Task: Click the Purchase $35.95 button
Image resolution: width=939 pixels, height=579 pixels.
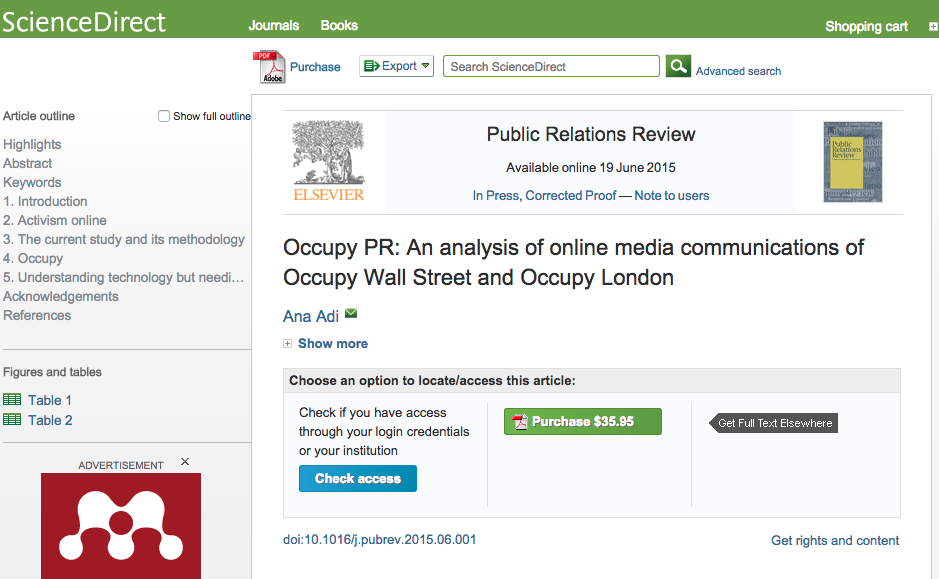Action: tap(583, 422)
